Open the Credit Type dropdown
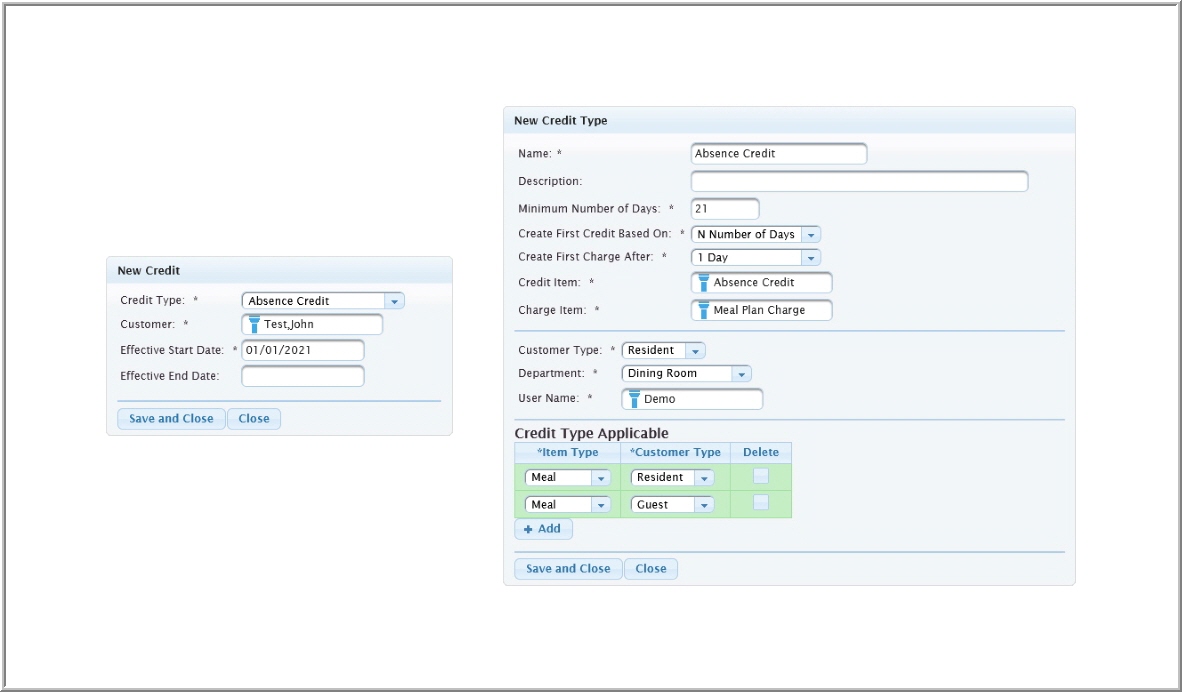 [395, 301]
